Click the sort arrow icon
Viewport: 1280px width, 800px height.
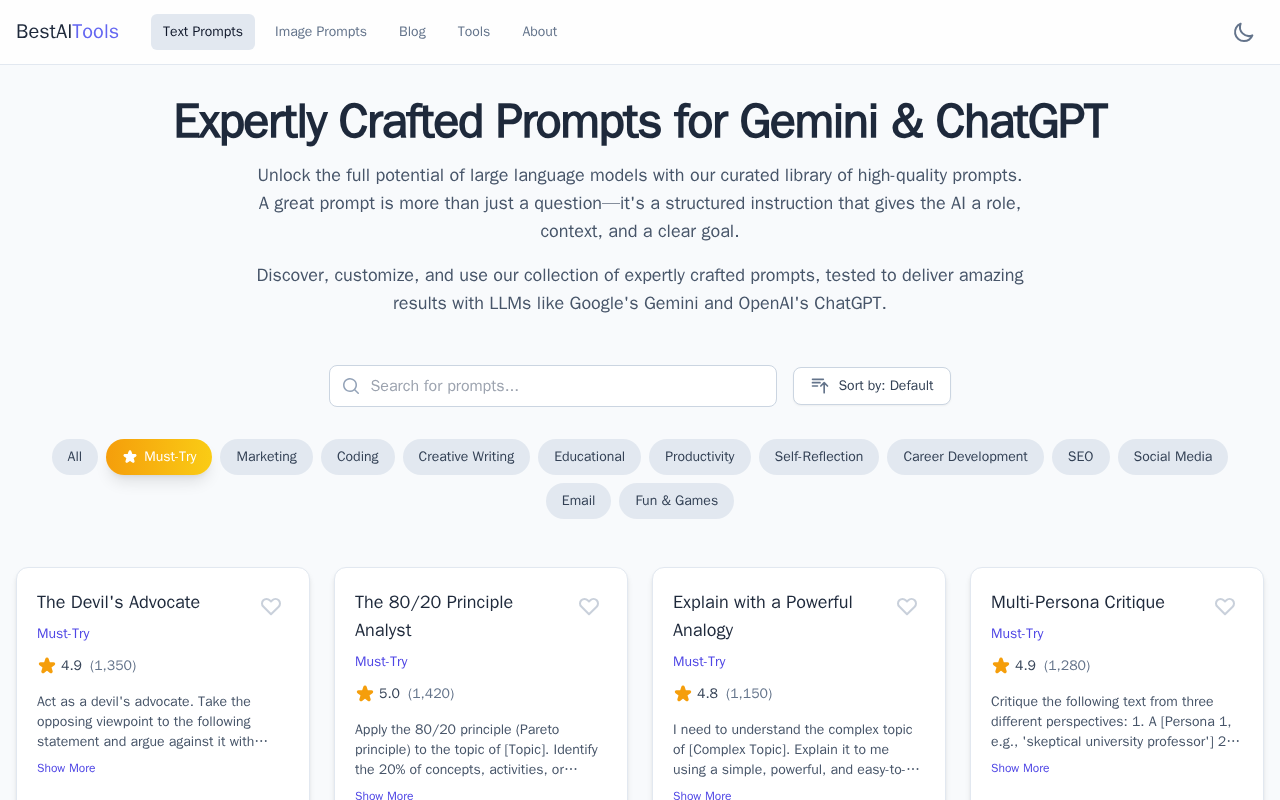[x=820, y=386]
